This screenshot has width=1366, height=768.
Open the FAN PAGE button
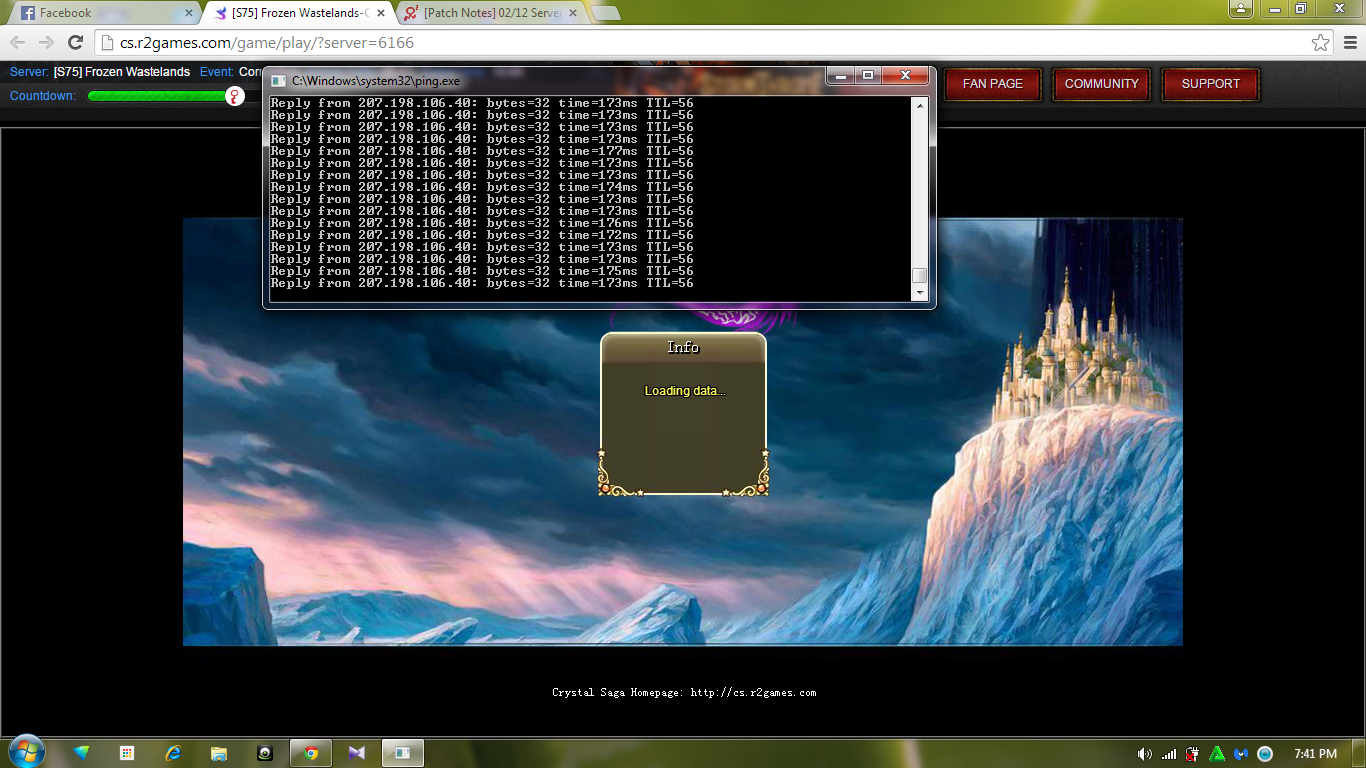(x=992, y=84)
